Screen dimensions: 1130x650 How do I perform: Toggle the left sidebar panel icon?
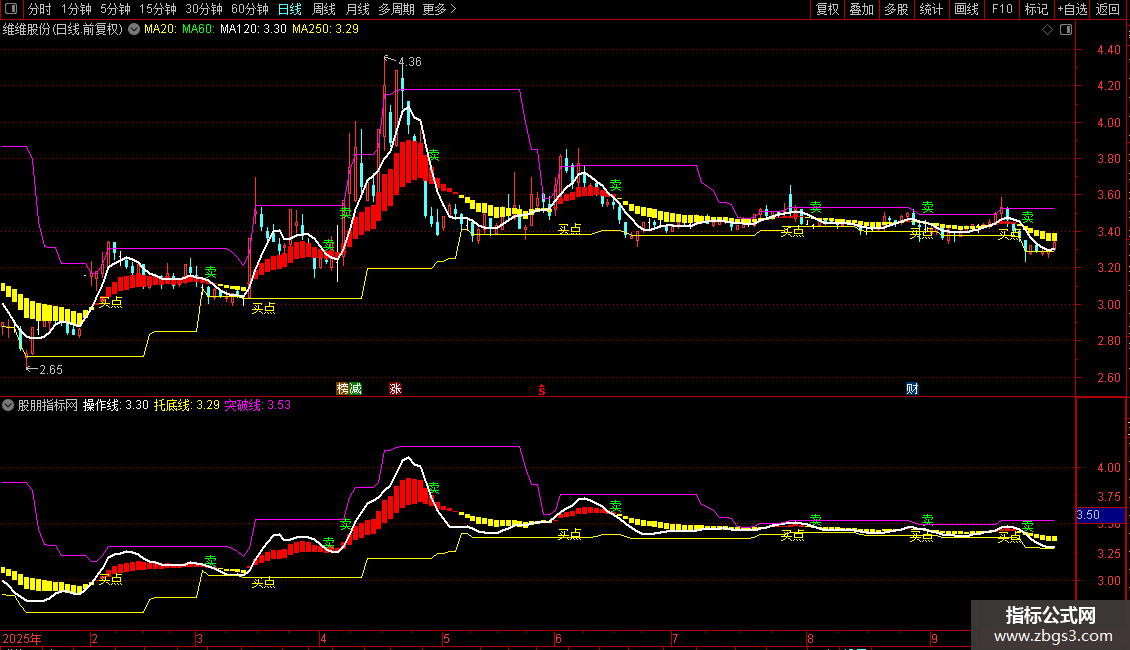tap(11, 9)
